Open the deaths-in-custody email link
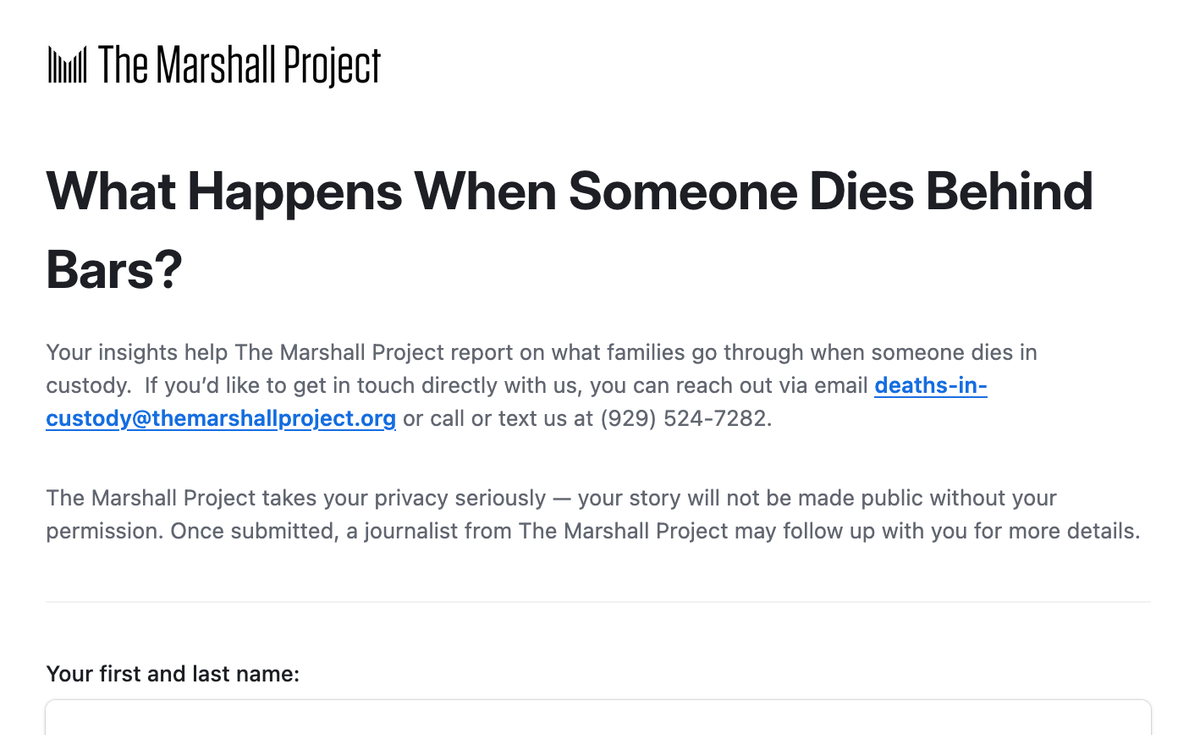Screen dimensions: 1200x735 930,385
